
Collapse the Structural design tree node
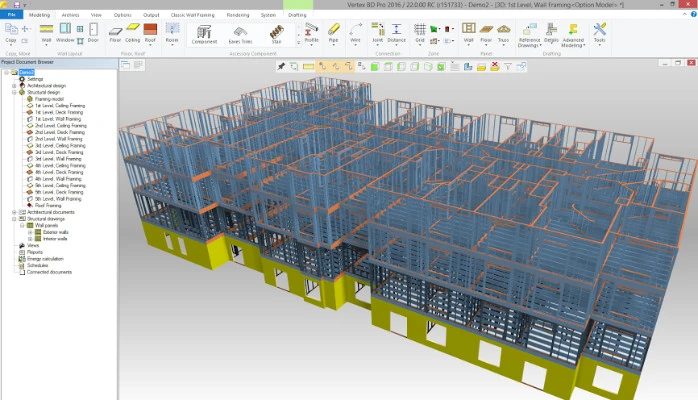coord(14,92)
